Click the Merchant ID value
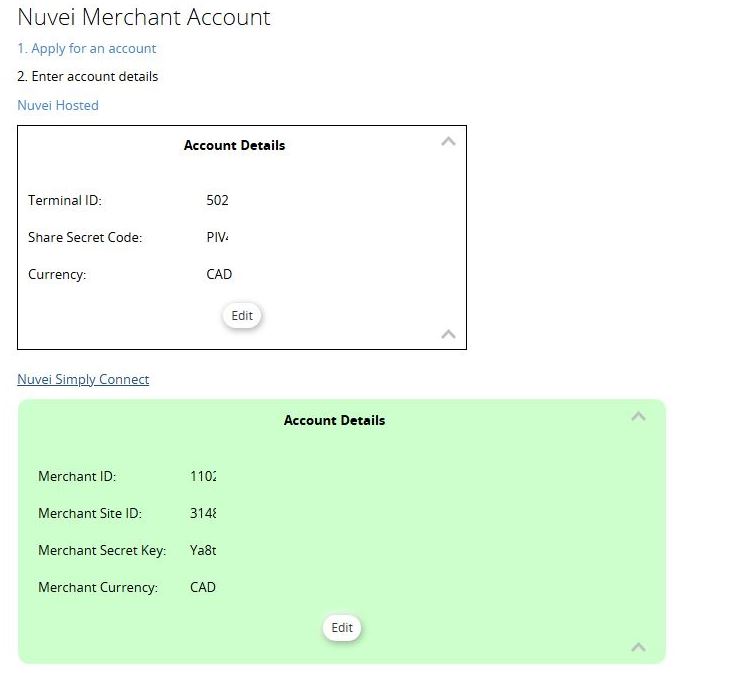The height and width of the screenshot is (675, 732). pos(203,476)
